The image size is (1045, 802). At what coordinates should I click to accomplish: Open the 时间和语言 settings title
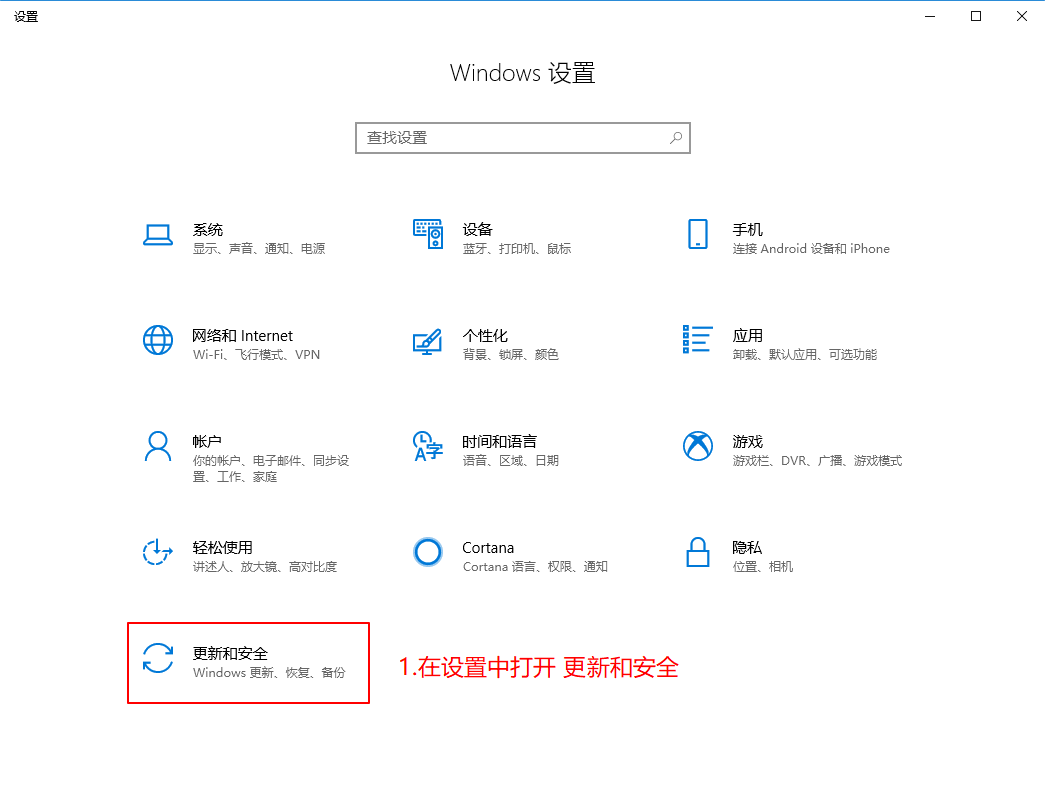(500, 441)
